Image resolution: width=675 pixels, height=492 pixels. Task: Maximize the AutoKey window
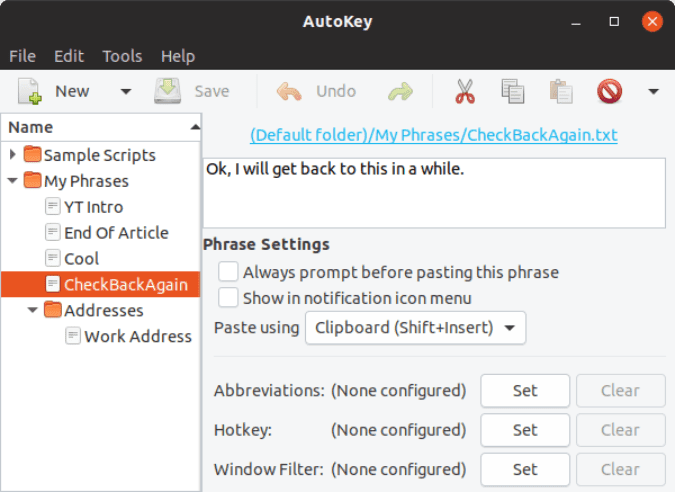[x=614, y=22]
